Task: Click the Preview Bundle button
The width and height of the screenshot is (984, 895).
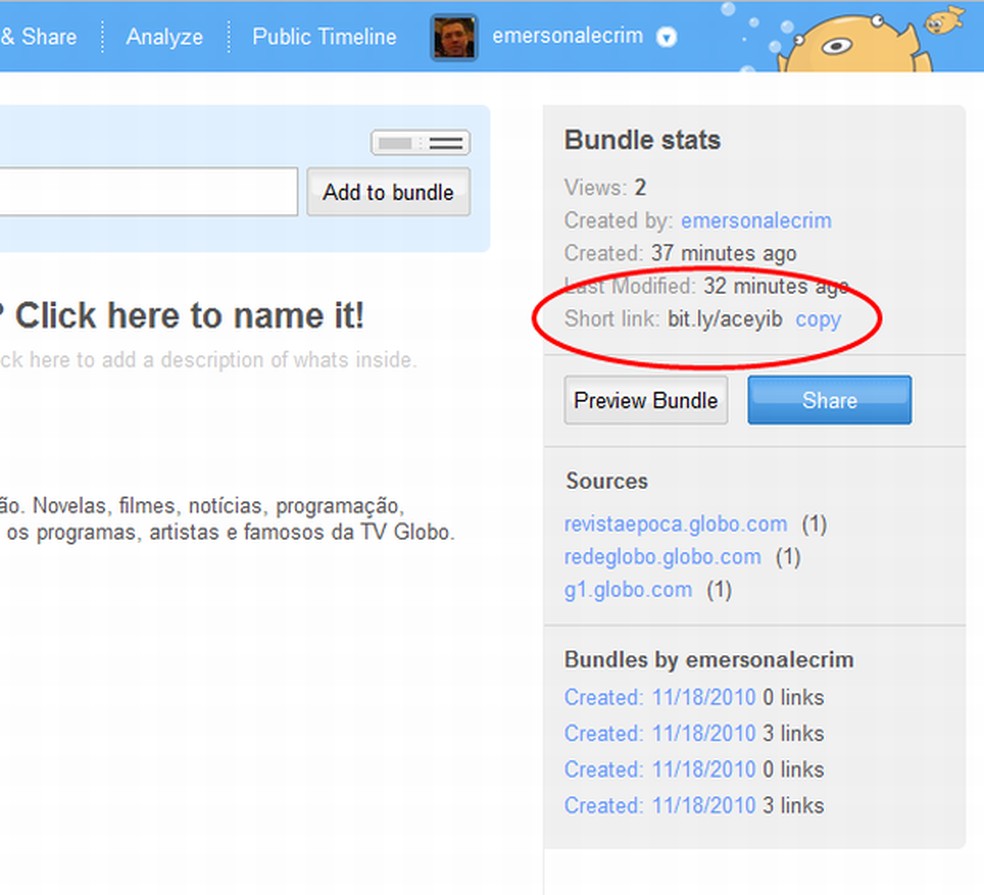Action: click(645, 400)
